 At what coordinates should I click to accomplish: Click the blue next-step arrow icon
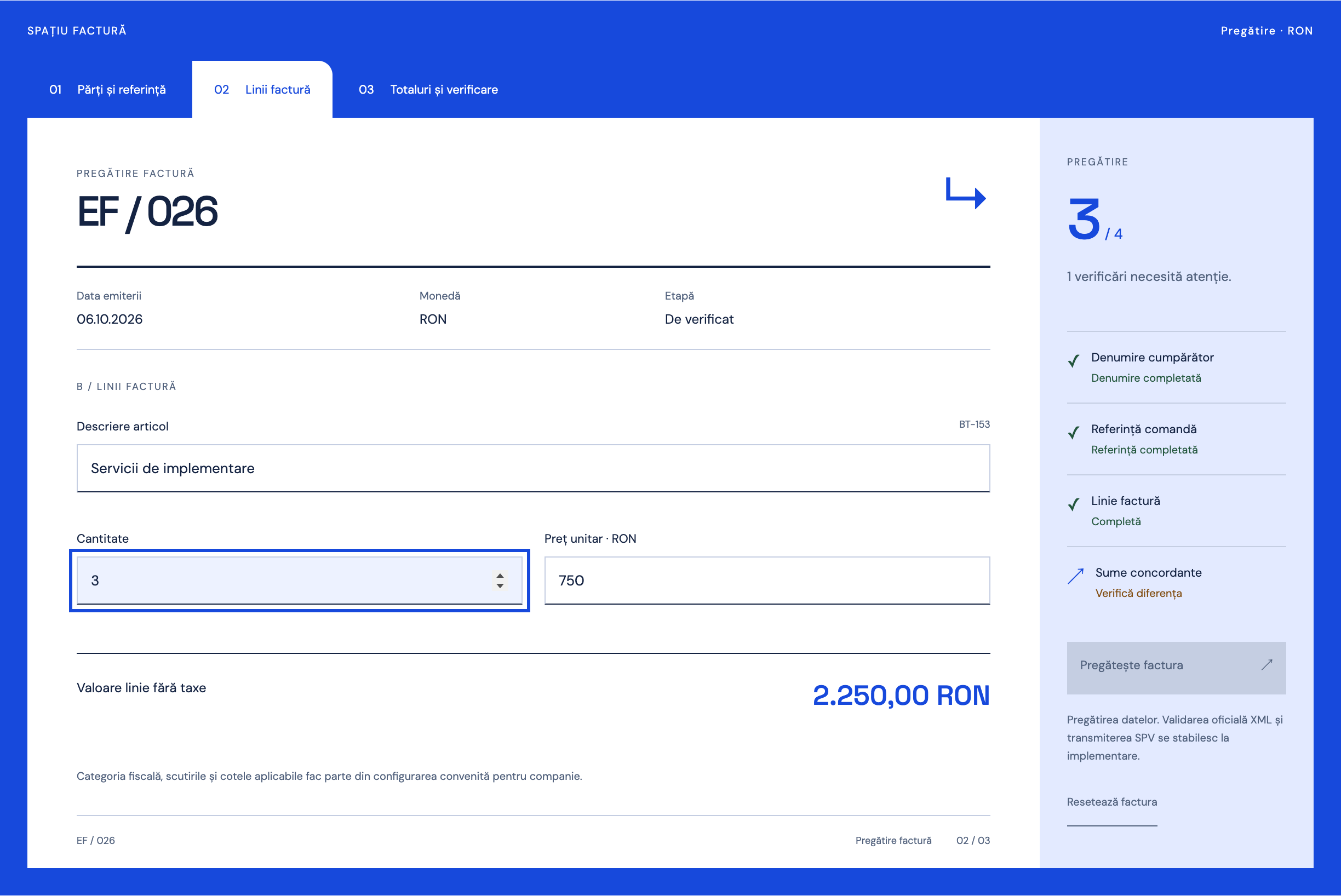point(965,193)
